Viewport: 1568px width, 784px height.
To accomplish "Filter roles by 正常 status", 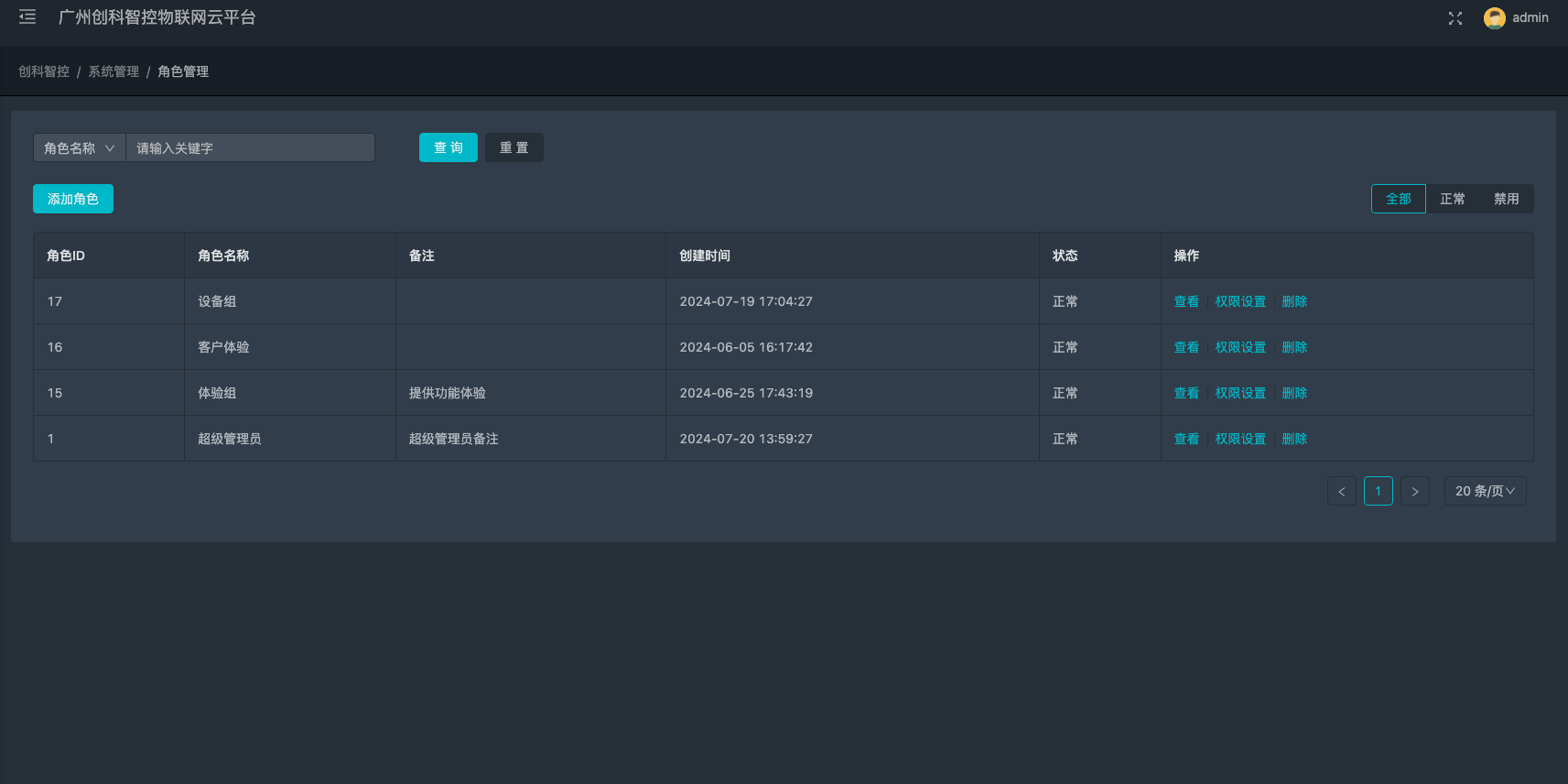I will (1452, 199).
